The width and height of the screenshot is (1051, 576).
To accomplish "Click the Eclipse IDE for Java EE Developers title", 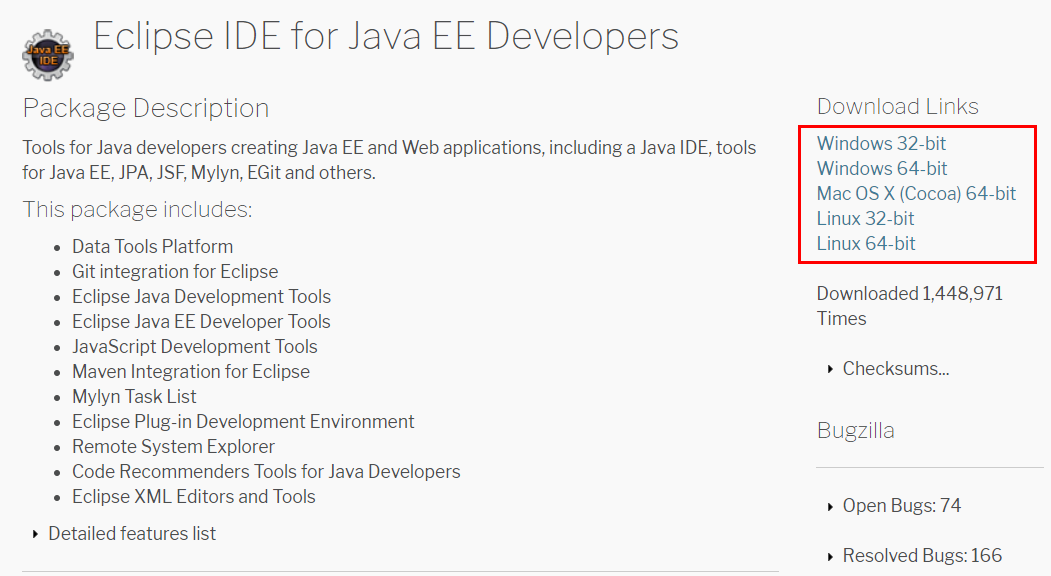I will pyautogui.click(x=385, y=36).
